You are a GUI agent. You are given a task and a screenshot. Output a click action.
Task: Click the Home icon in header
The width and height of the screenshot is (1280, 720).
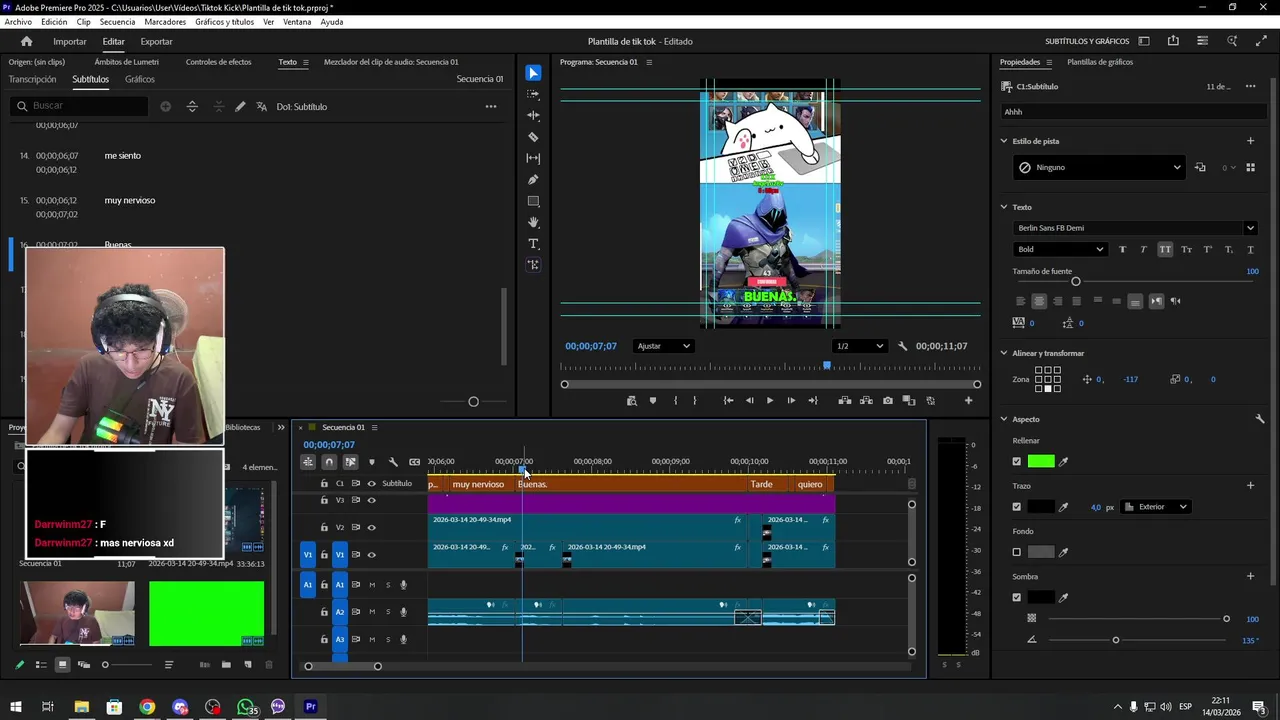27,41
